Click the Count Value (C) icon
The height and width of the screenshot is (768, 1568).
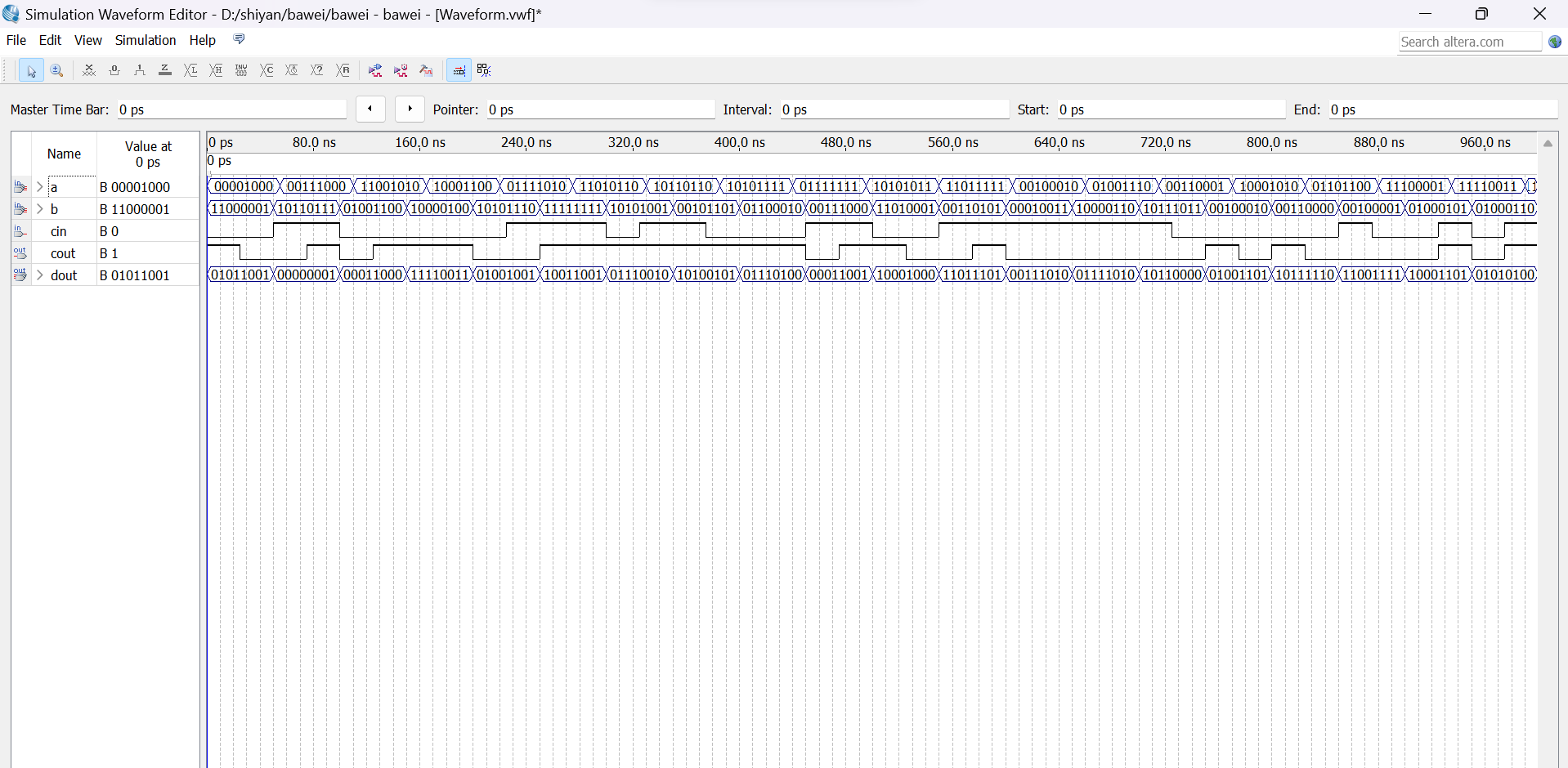coord(267,71)
